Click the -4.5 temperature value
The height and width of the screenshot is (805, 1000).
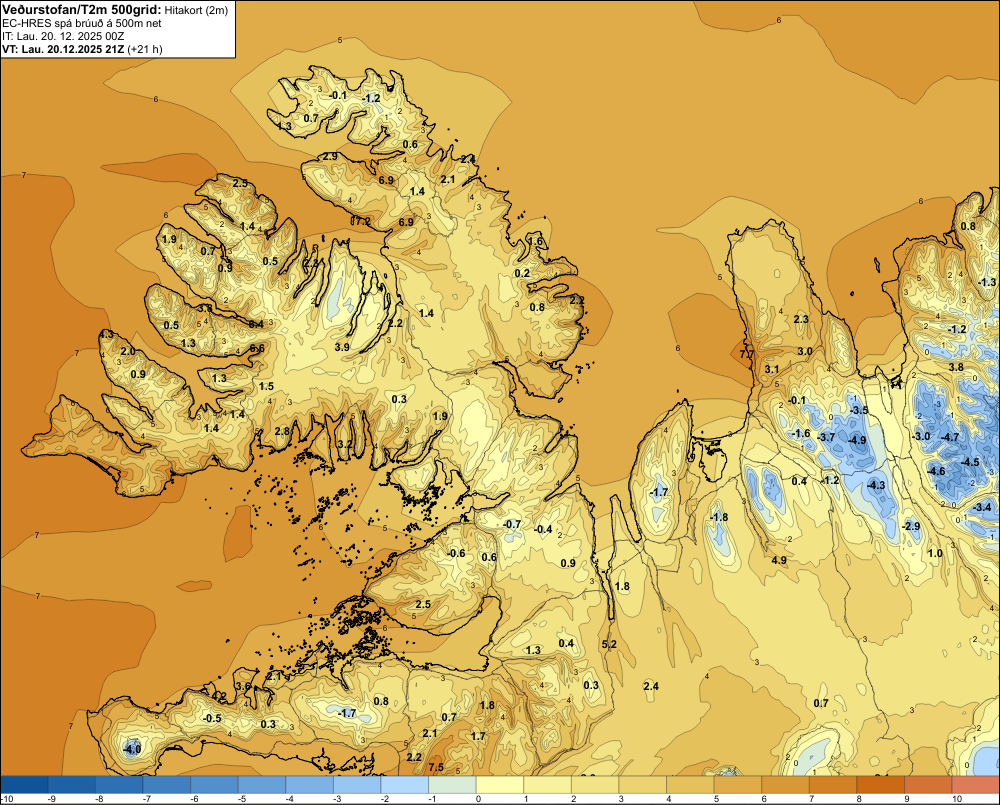pyautogui.click(x=970, y=462)
